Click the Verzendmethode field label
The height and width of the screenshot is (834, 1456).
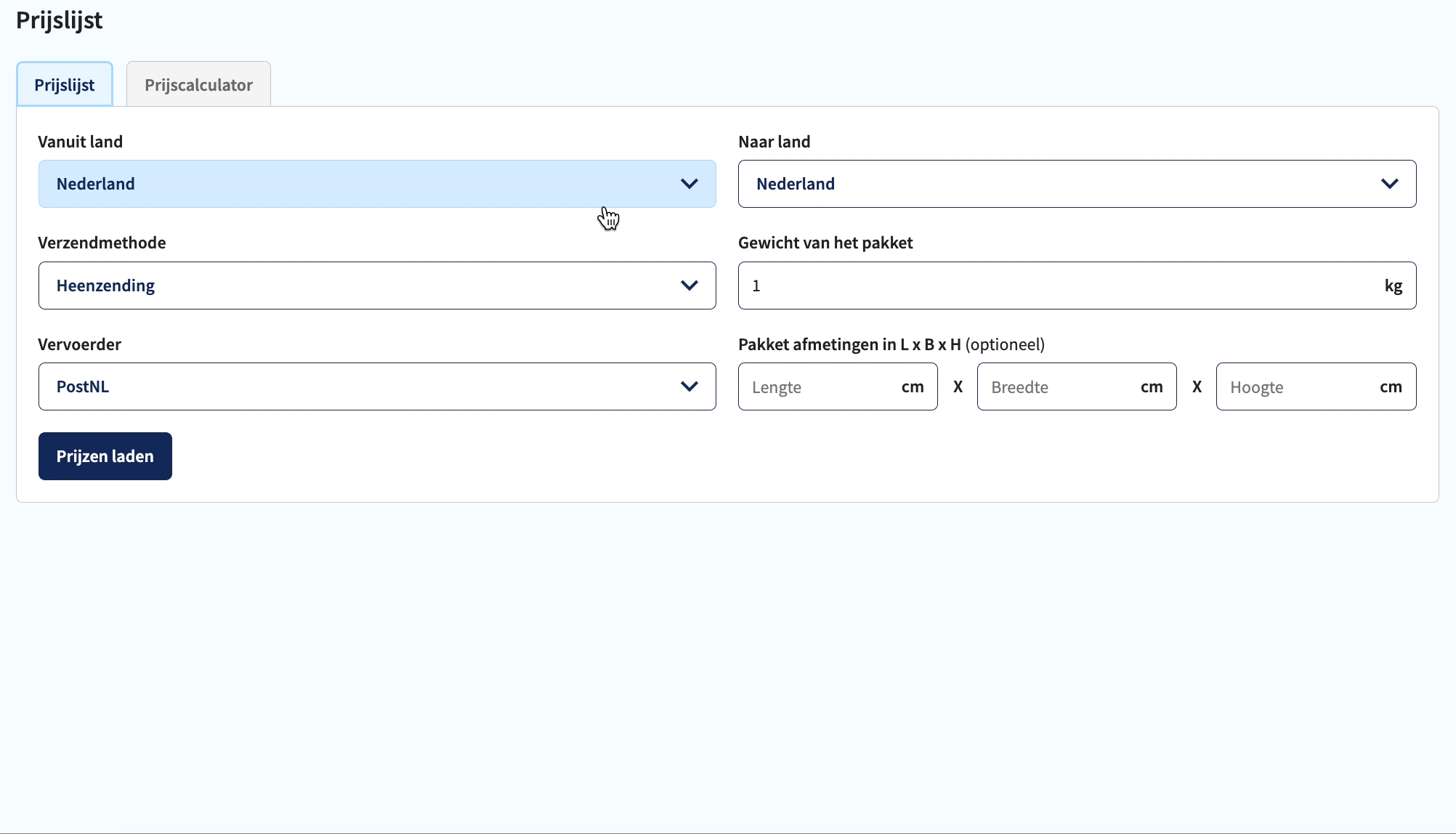click(x=102, y=243)
